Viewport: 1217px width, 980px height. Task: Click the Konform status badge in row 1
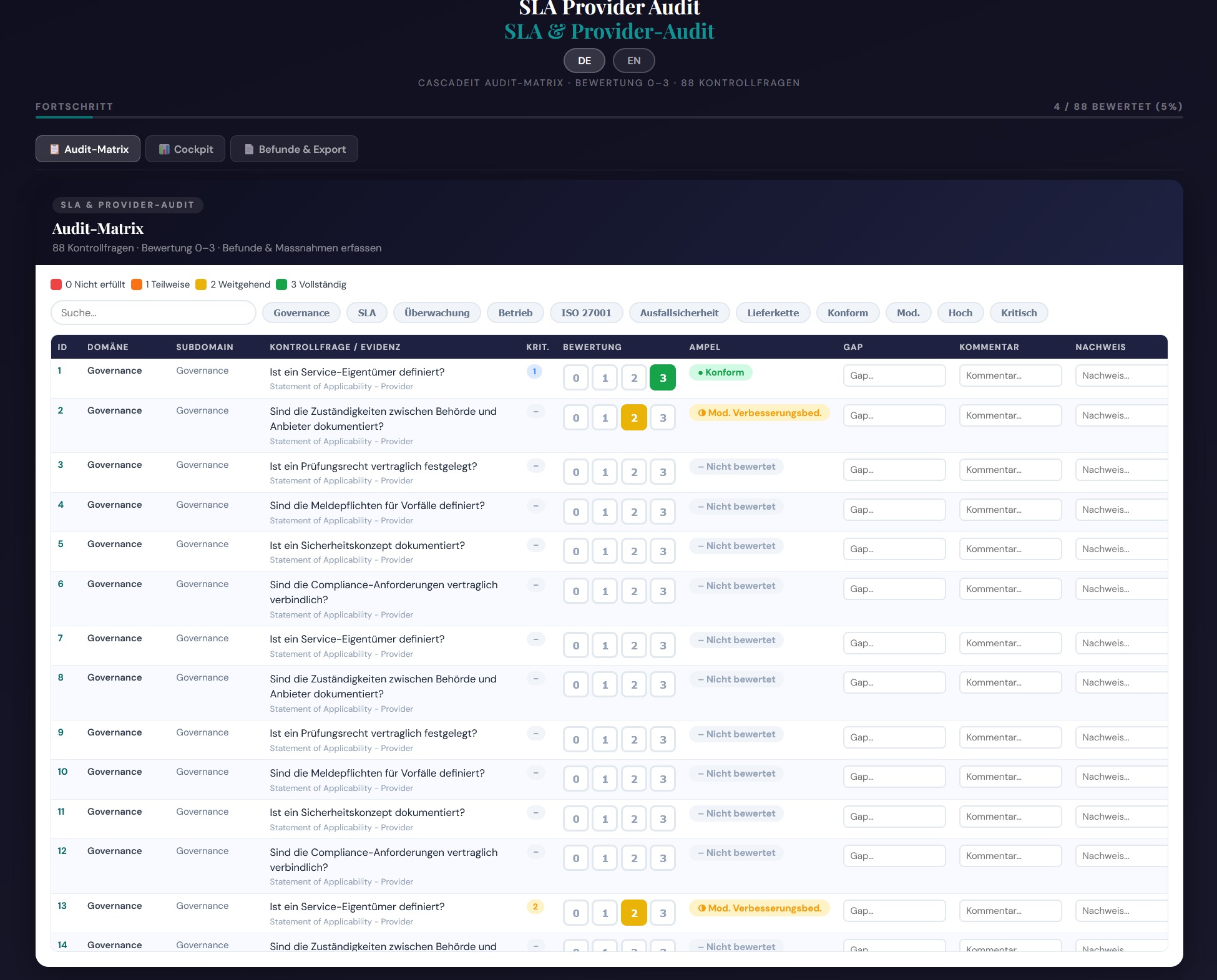pyautogui.click(x=720, y=372)
